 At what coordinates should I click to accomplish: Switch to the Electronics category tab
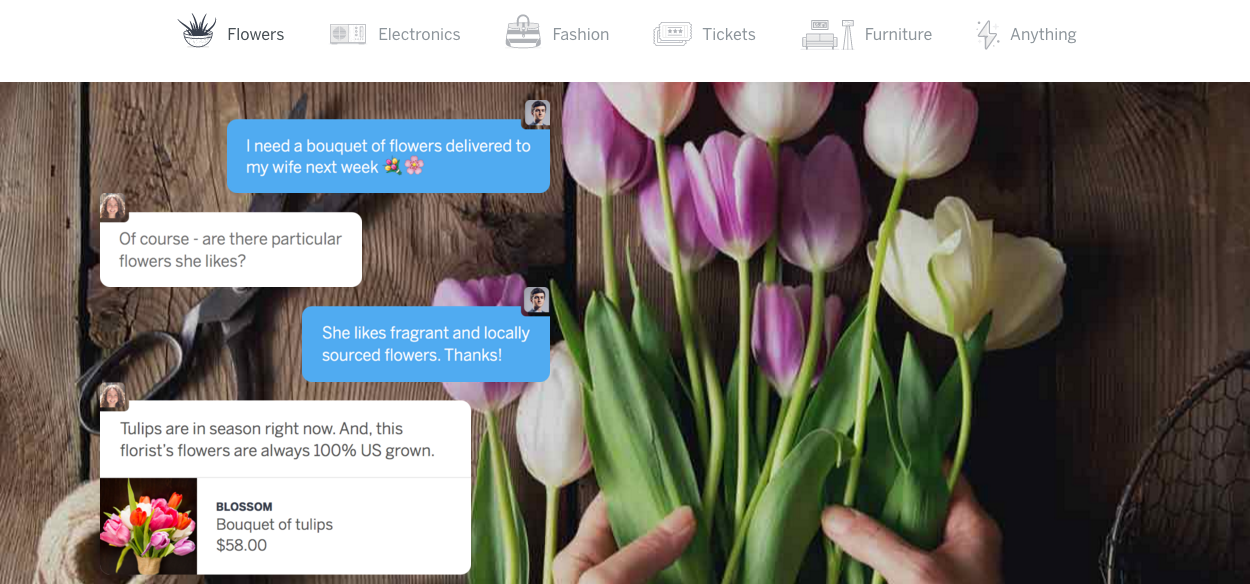[x=395, y=34]
